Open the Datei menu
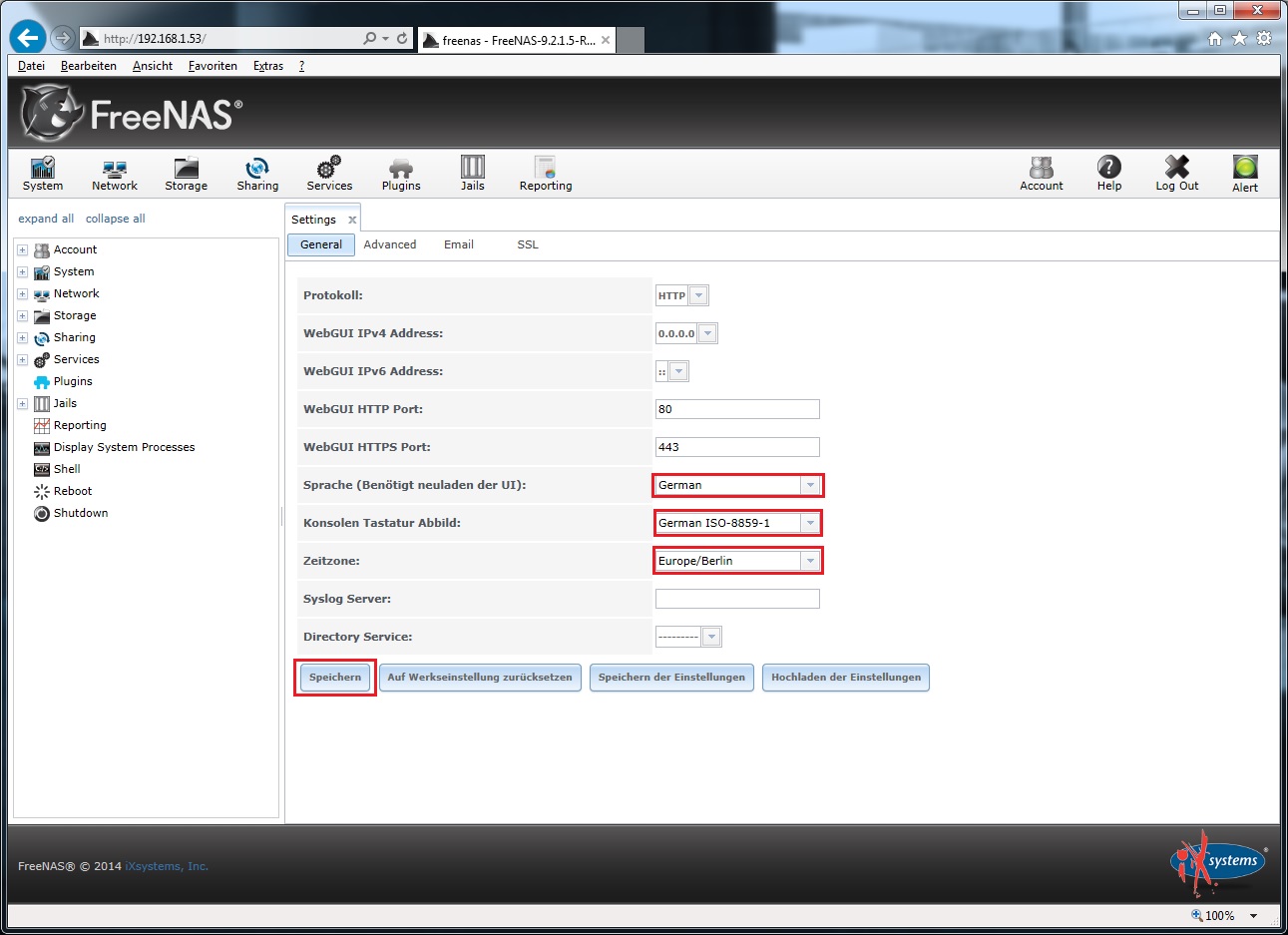Viewport: 1288px width, 935px height. click(x=31, y=66)
